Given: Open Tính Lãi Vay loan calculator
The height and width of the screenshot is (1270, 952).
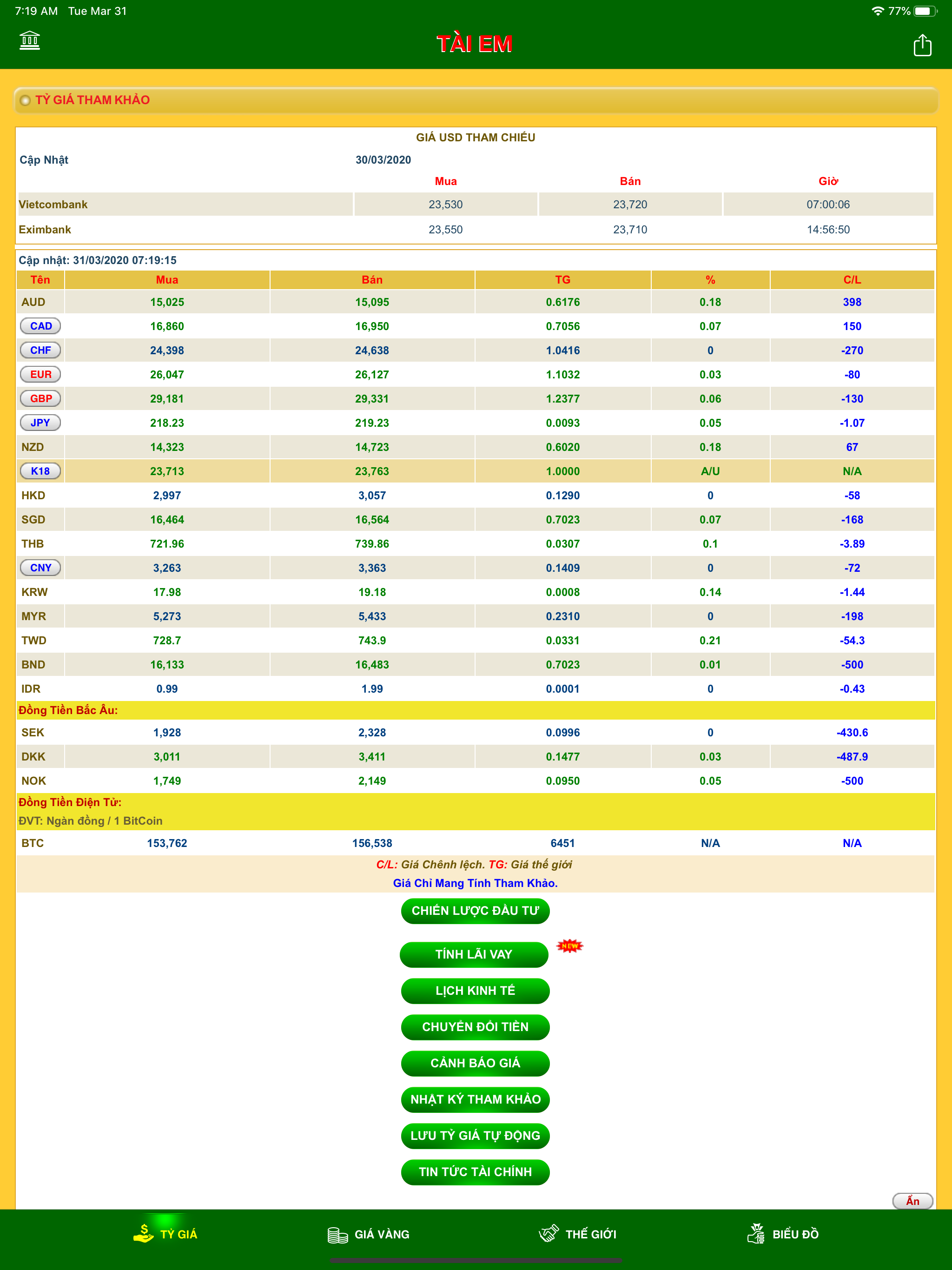Looking at the screenshot, I should 474,954.
